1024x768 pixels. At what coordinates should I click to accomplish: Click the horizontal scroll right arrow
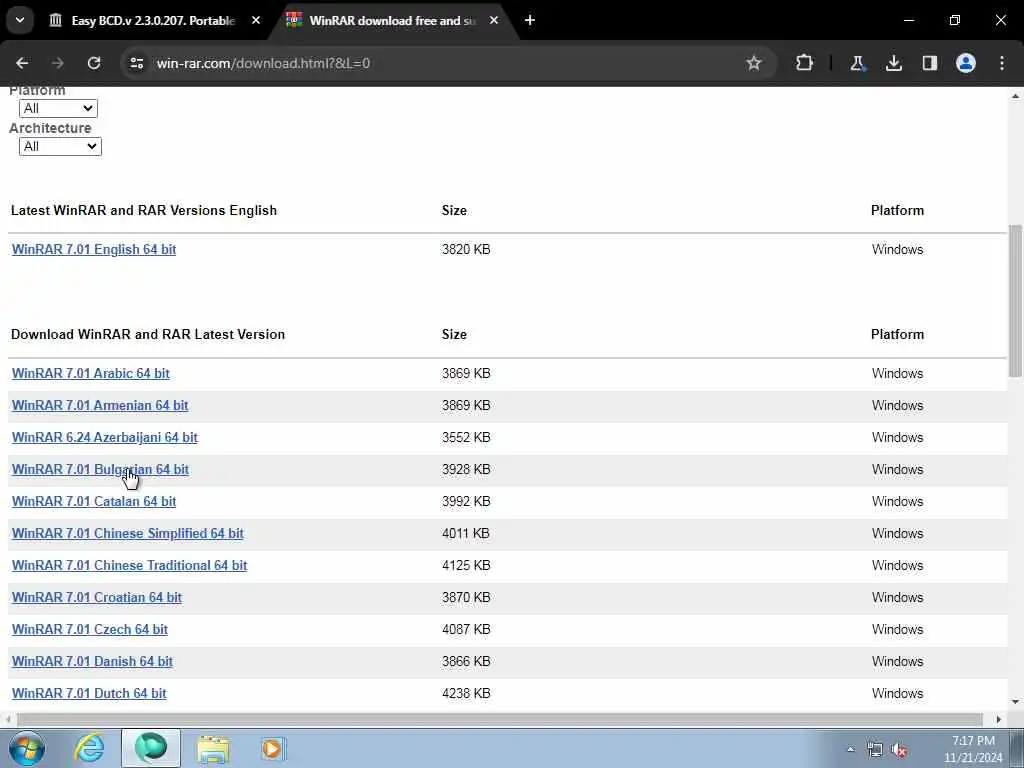coord(999,719)
